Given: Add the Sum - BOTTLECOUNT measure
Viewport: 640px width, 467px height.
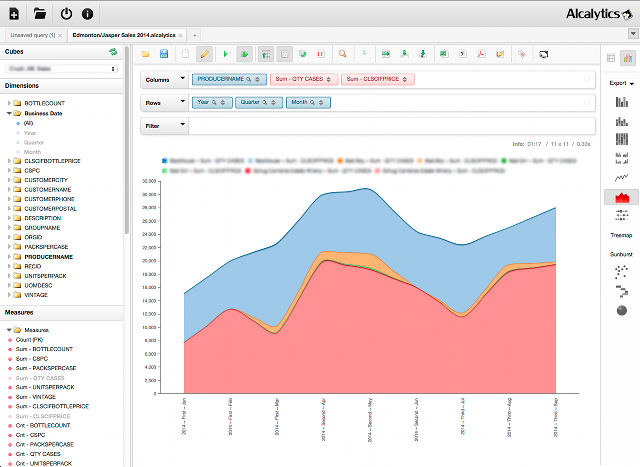Looking at the screenshot, I should click(x=44, y=349).
